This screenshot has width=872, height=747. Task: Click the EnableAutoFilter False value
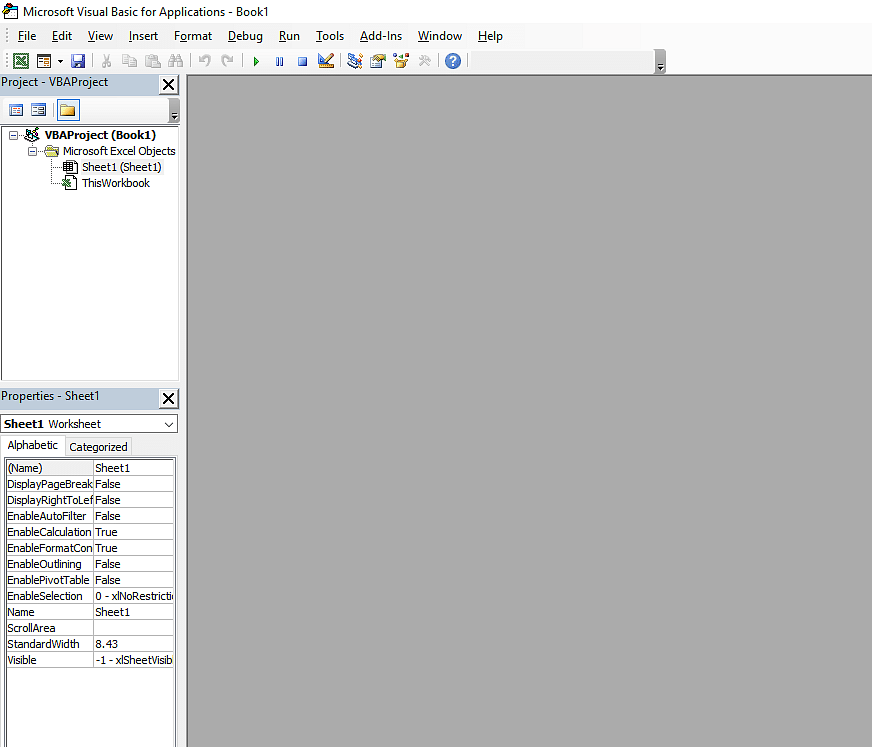tap(133, 516)
